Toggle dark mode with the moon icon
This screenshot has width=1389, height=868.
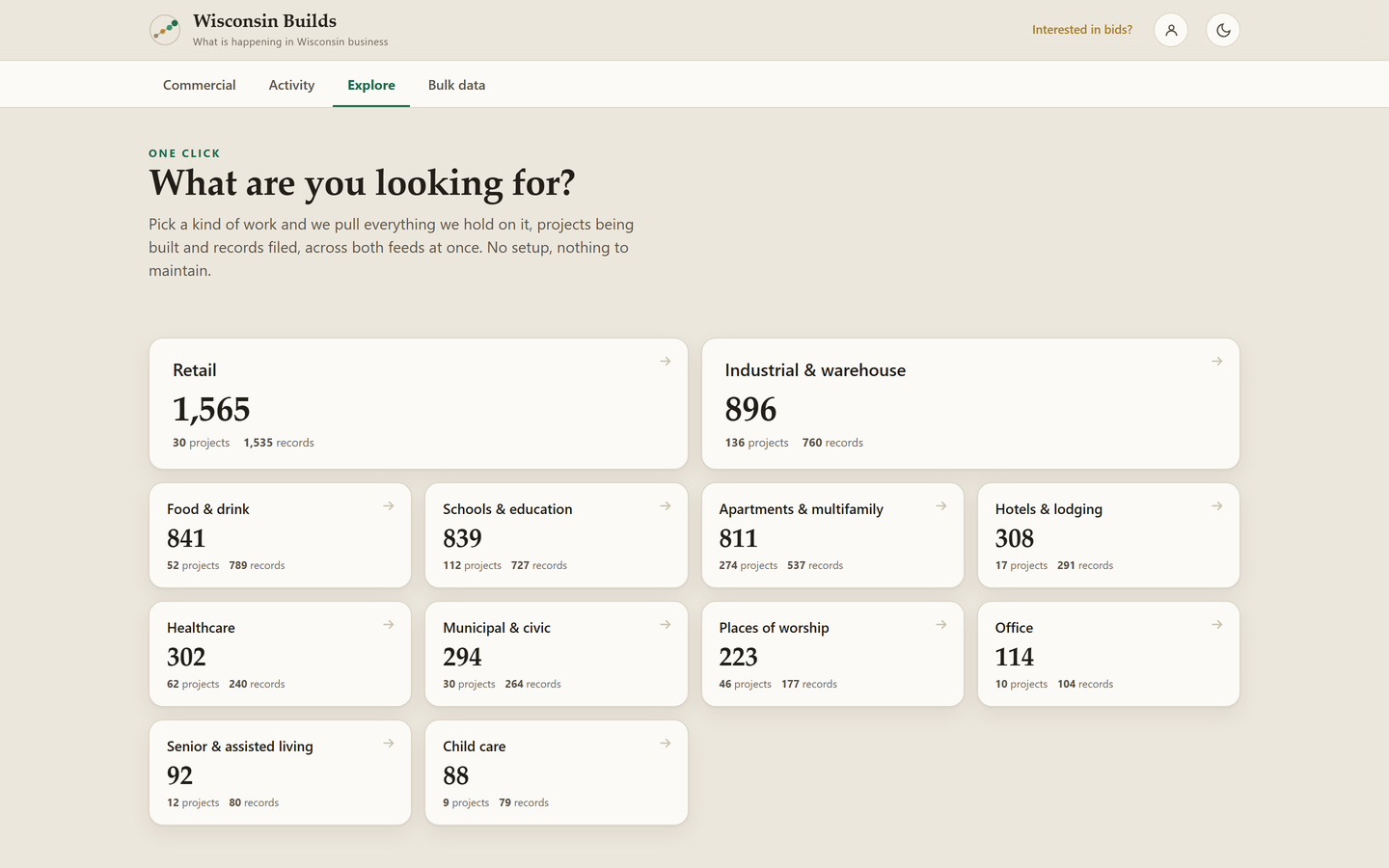[1223, 30]
